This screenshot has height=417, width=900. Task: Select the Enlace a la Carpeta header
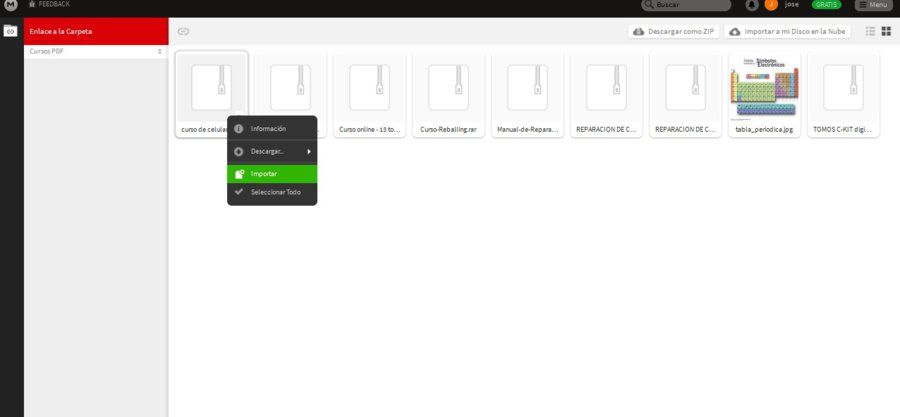click(x=96, y=31)
